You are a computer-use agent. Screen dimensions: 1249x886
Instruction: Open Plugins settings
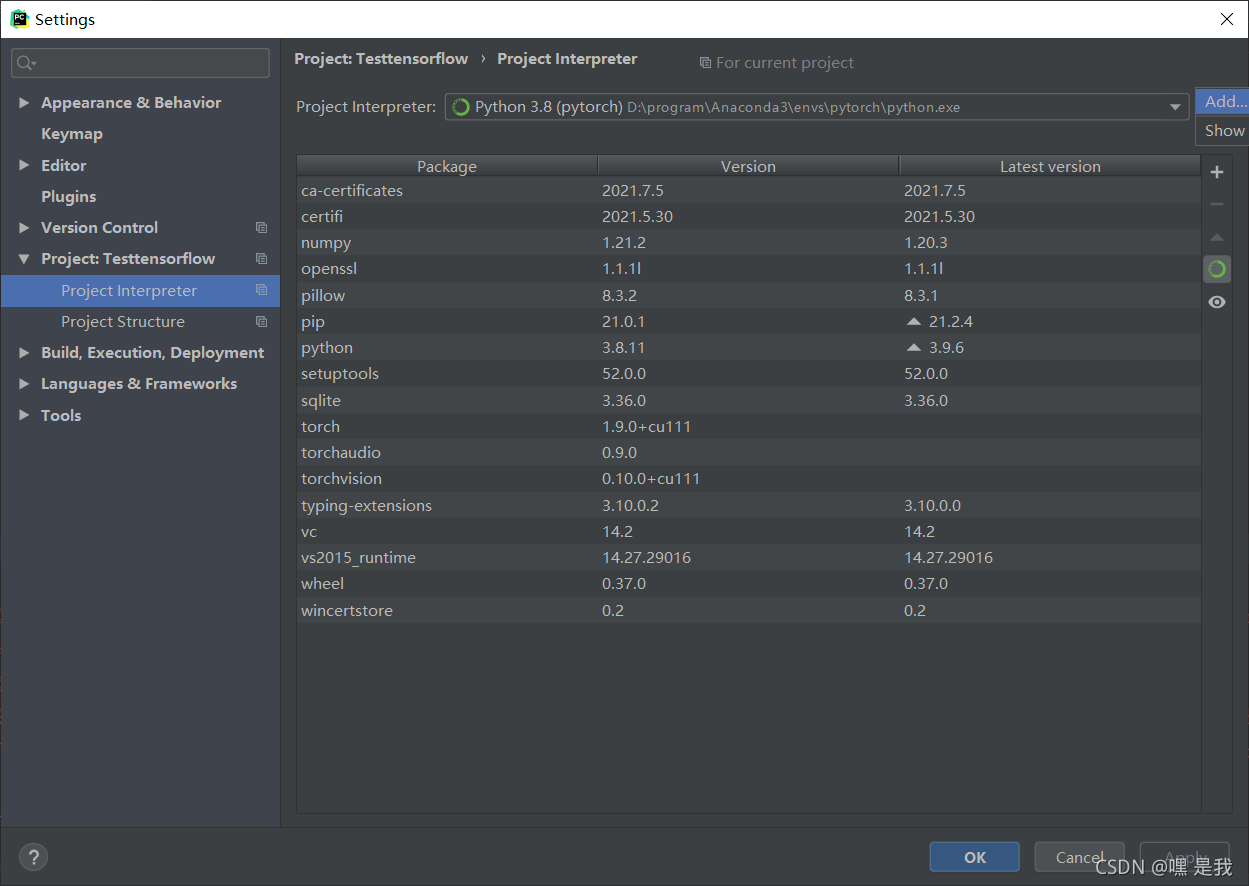(x=69, y=196)
